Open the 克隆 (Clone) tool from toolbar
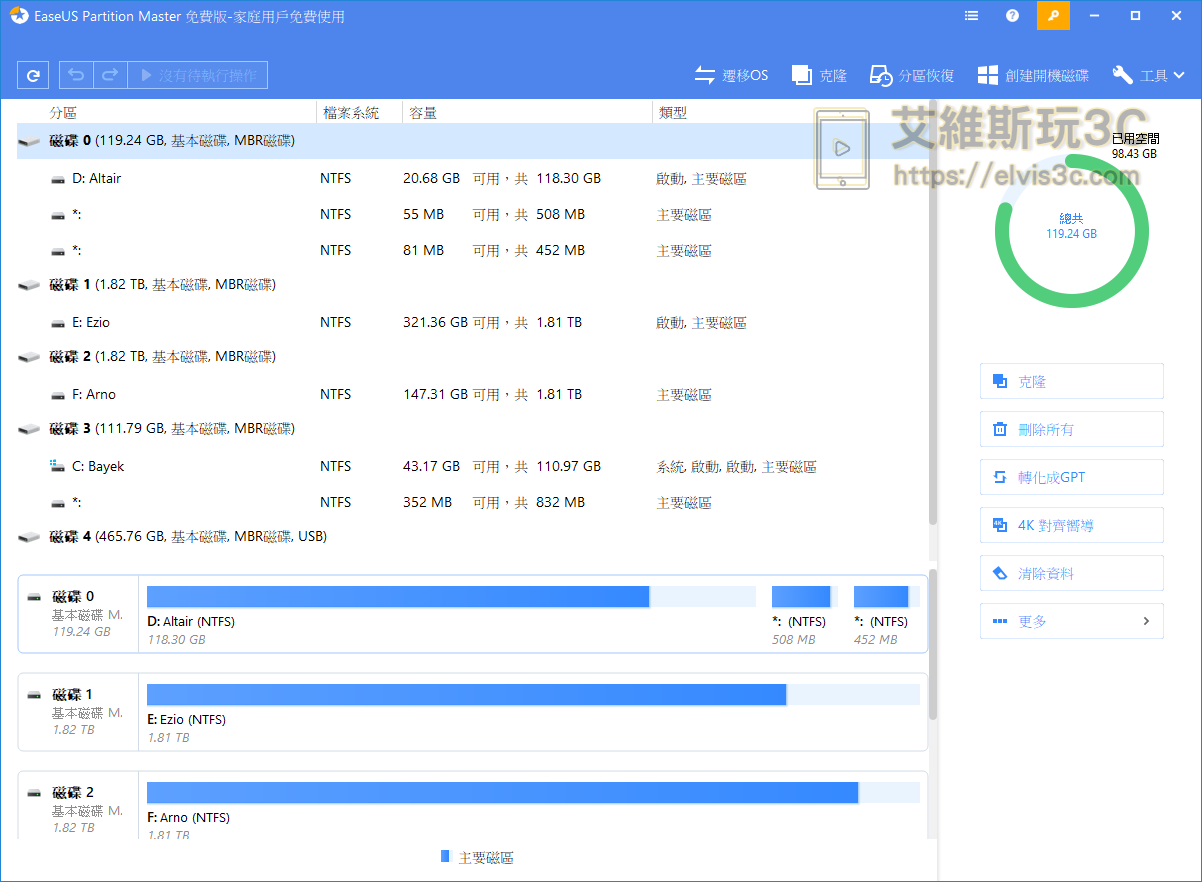This screenshot has height=882, width=1202. 819,74
